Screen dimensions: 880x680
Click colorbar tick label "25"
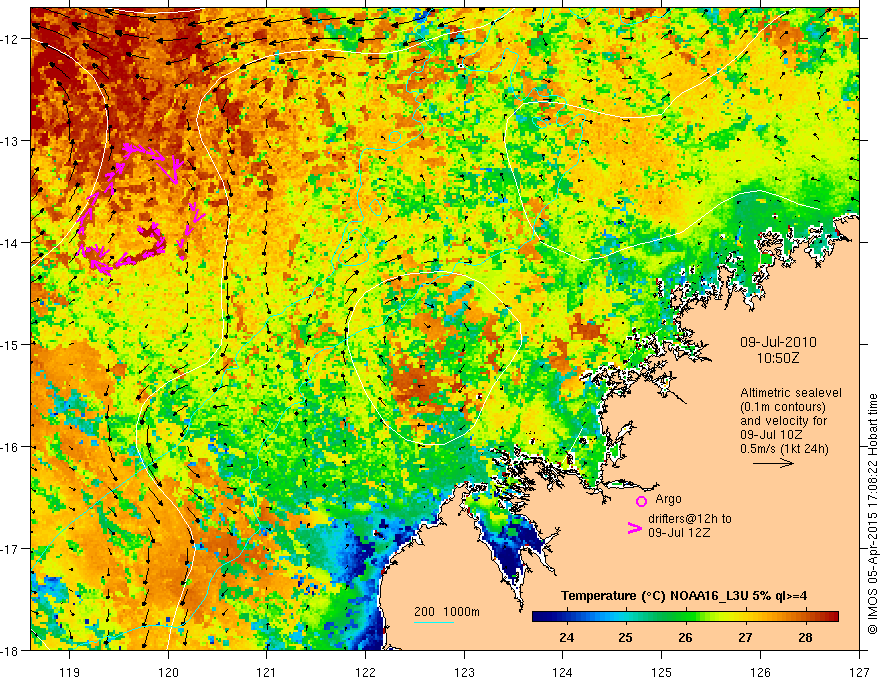(x=625, y=637)
